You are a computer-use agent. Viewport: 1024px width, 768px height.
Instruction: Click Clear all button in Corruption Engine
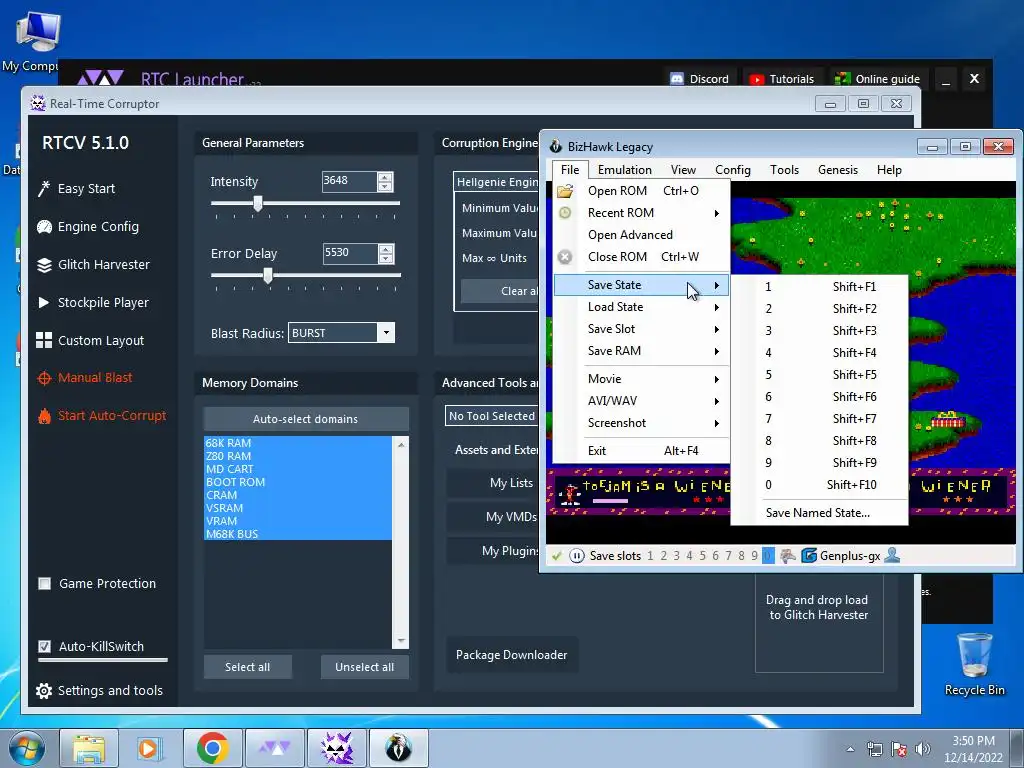click(x=500, y=291)
